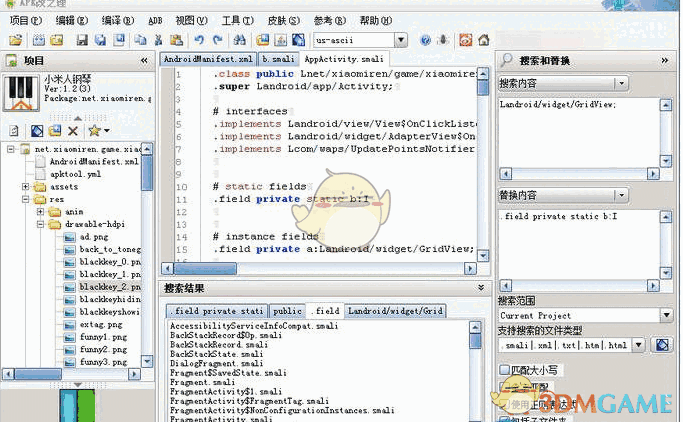Click the blue help question mark icon
683x422 pixels.
(426, 40)
